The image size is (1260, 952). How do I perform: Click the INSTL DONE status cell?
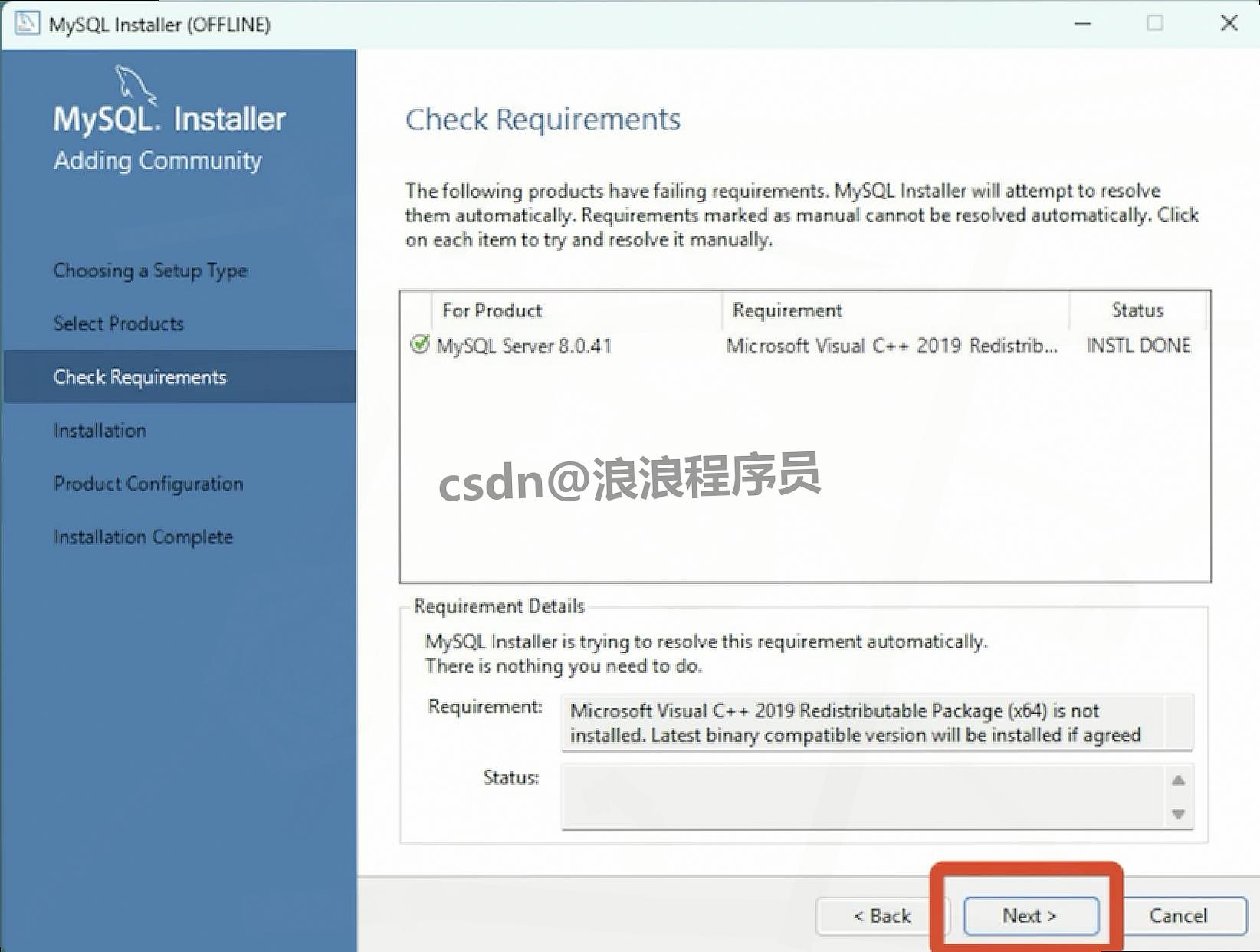click(x=1138, y=346)
